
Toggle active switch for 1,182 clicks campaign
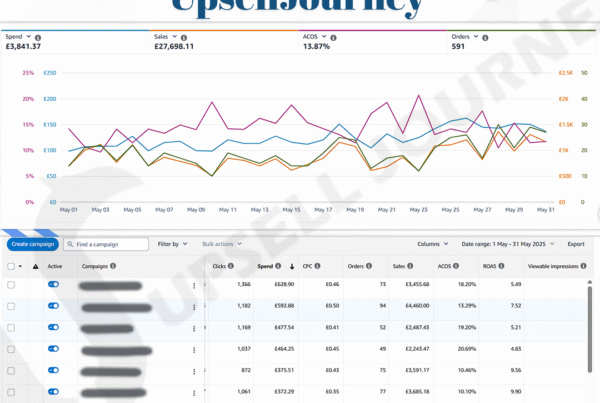pyautogui.click(x=53, y=305)
